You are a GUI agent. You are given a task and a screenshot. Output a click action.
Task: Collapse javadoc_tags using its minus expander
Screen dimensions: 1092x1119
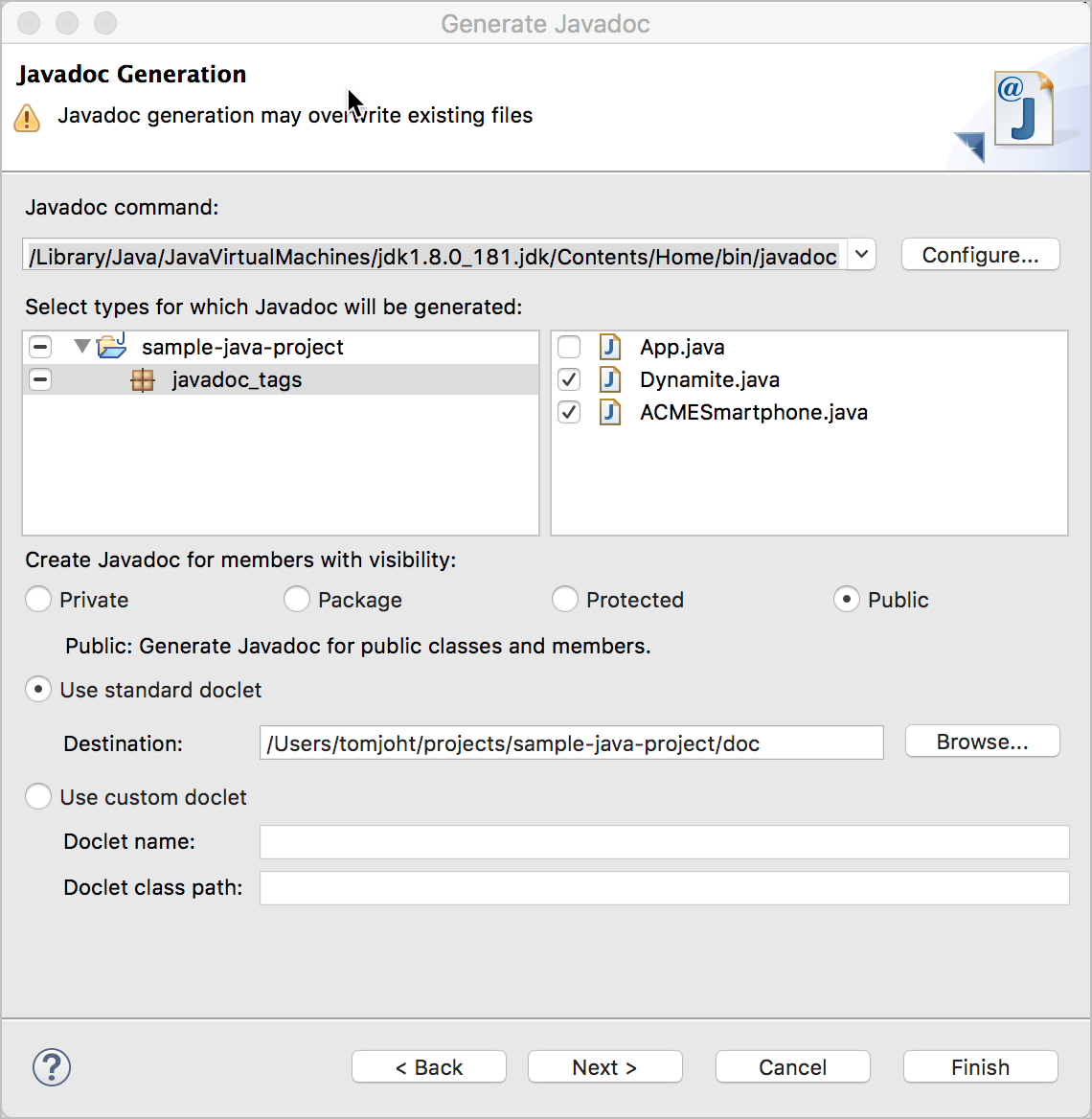click(x=39, y=379)
